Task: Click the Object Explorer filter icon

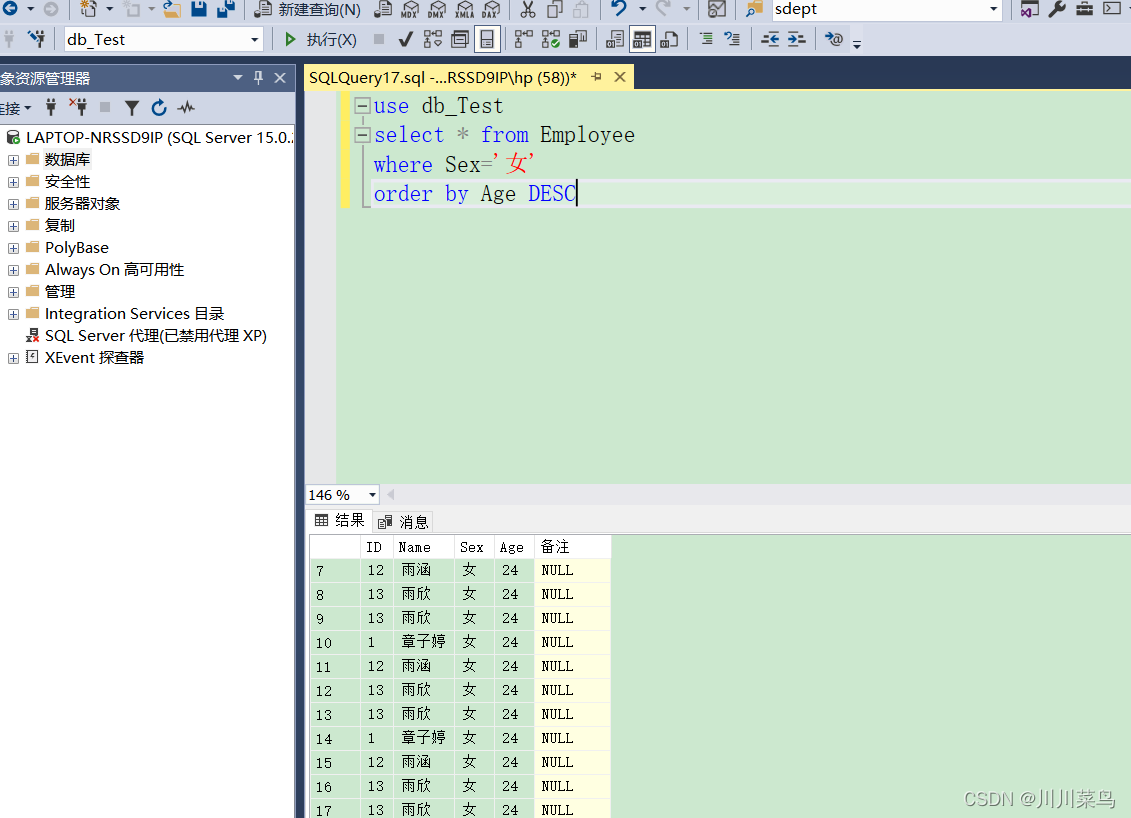Action: (131, 108)
